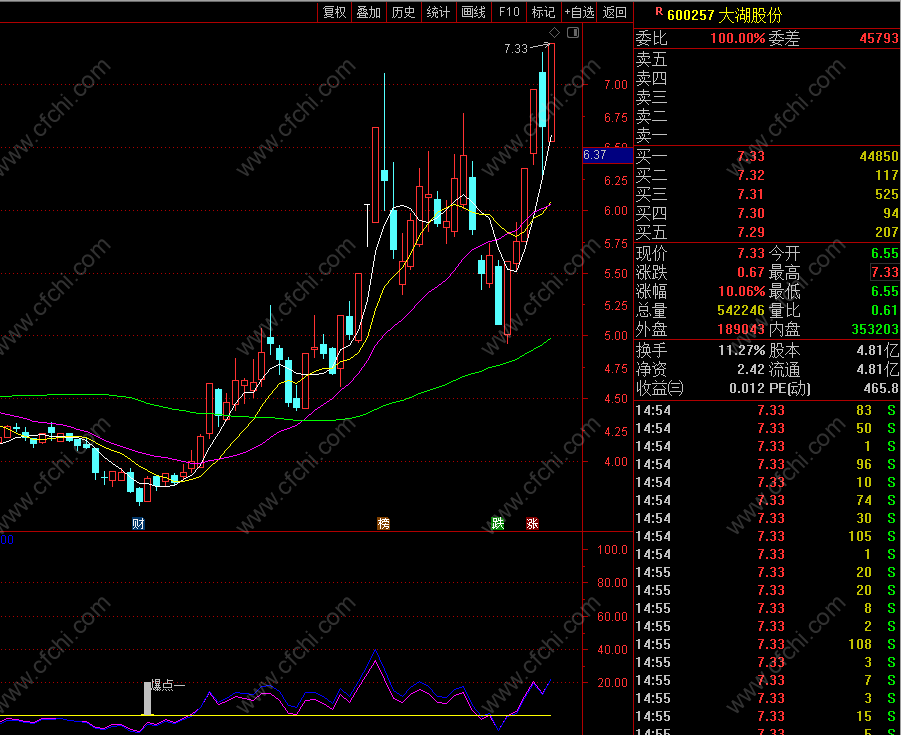Open the 统计 statistics option
Image resolution: width=901 pixels, height=735 pixels.
[x=438, y=12]
